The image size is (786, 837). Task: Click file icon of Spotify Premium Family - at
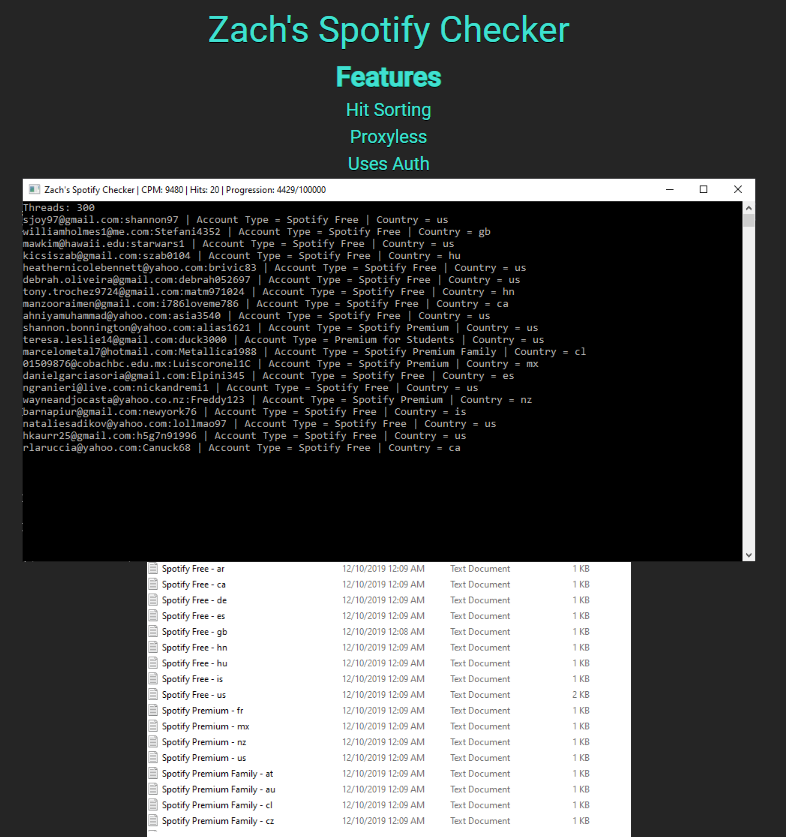point(153,773)
